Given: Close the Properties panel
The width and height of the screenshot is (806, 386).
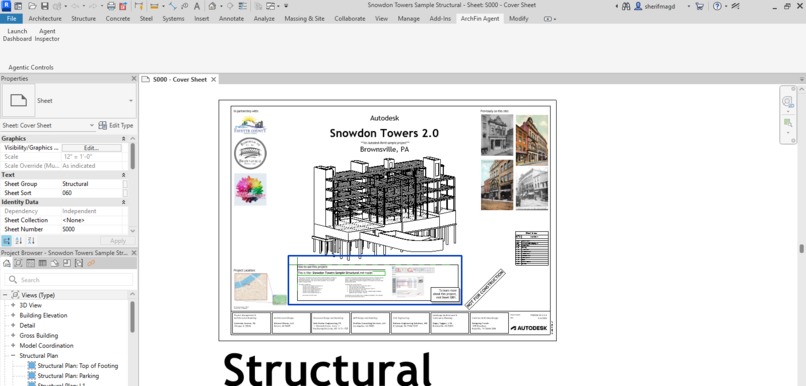Looking at the screenshot, I should pyautogui.click(x=134, y=79).
